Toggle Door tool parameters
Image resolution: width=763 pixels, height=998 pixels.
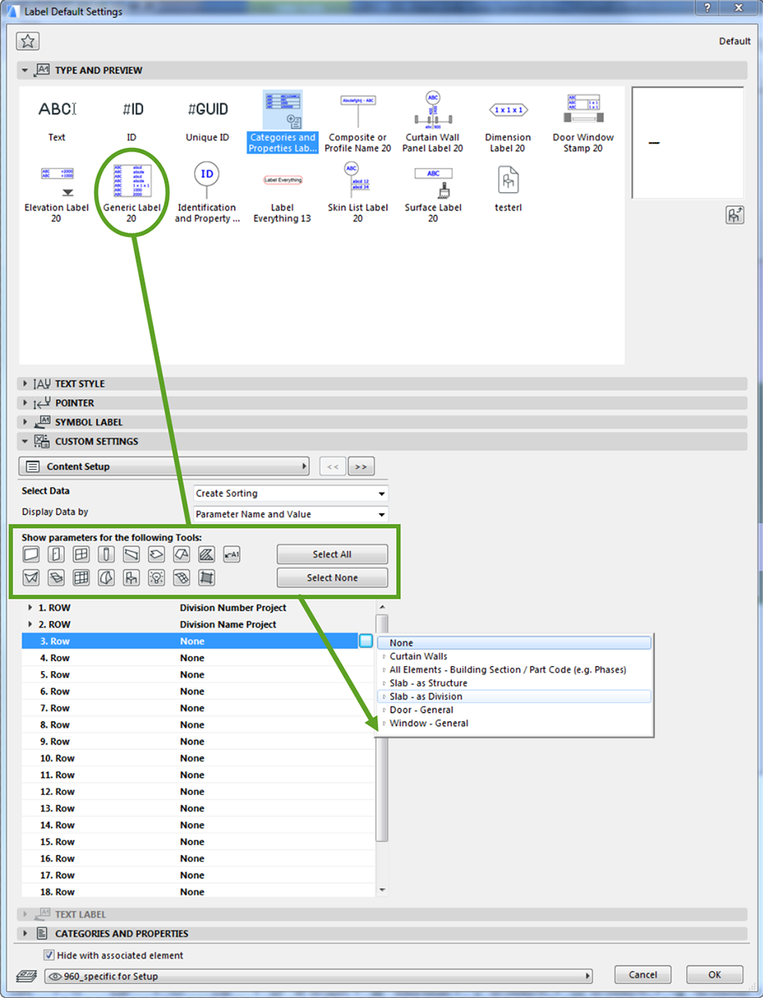click(56, 554)
